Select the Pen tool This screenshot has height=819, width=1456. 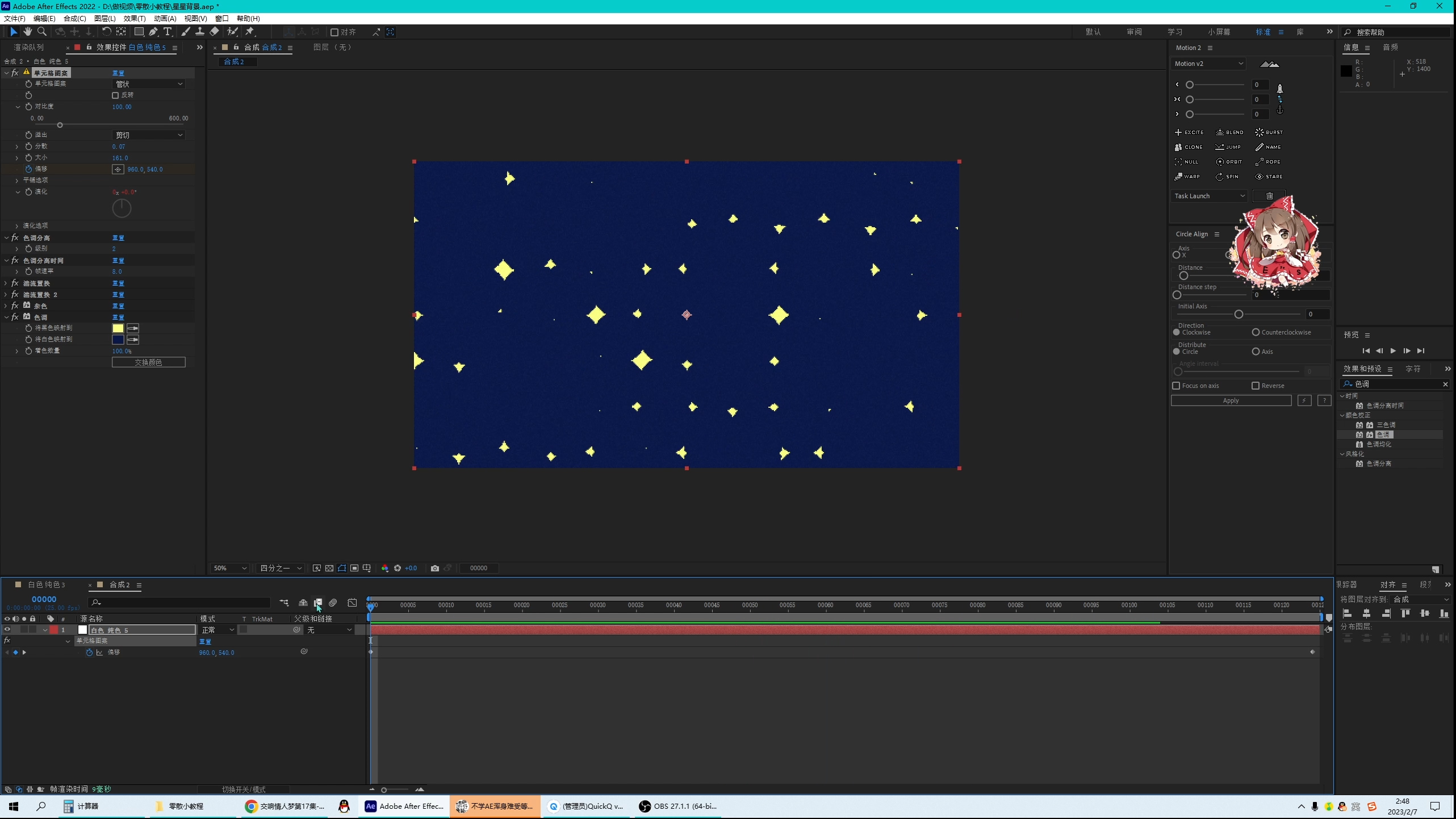click(153, 32)
